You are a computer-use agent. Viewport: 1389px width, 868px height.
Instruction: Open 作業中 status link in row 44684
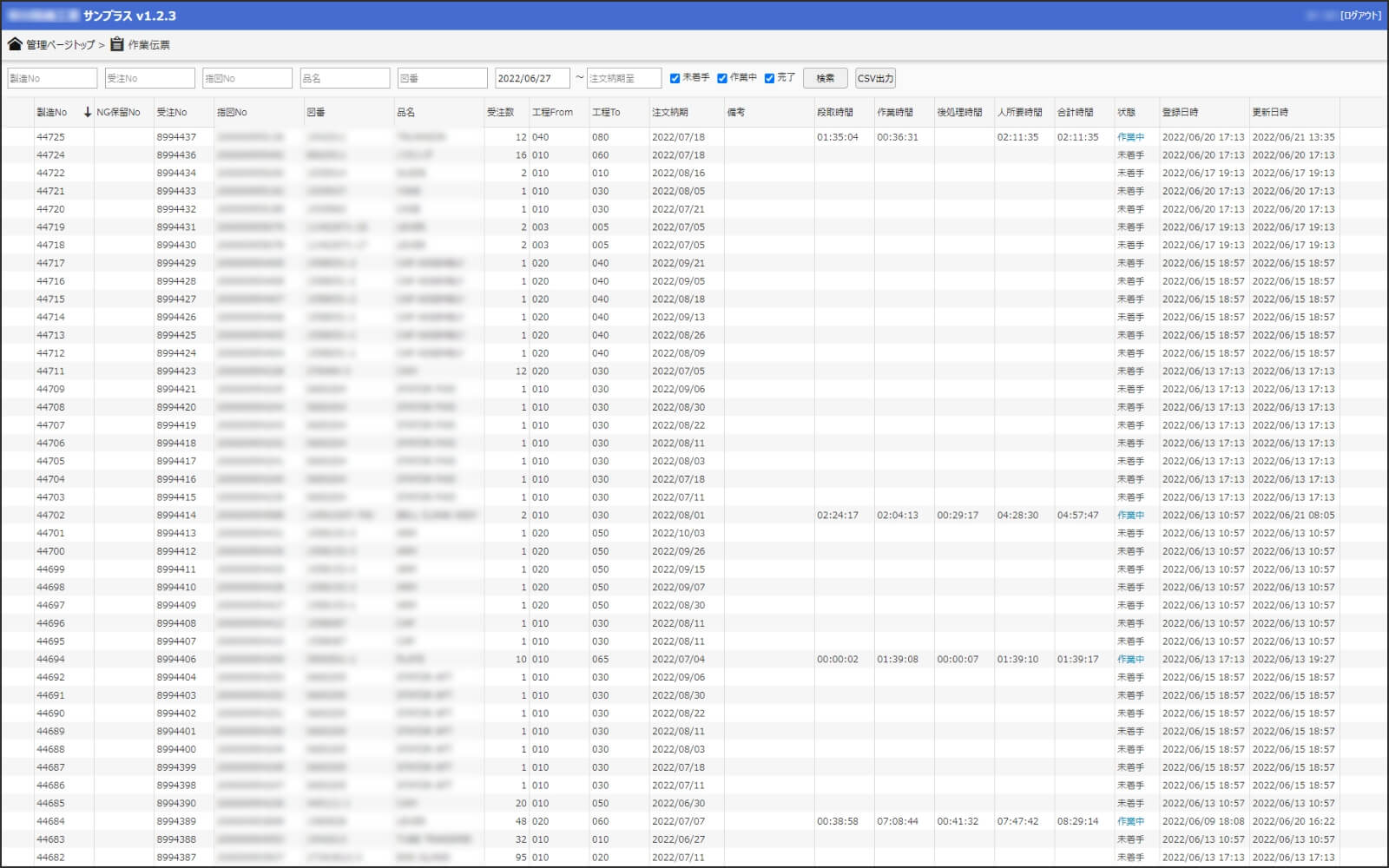[x=1130, y=821]
